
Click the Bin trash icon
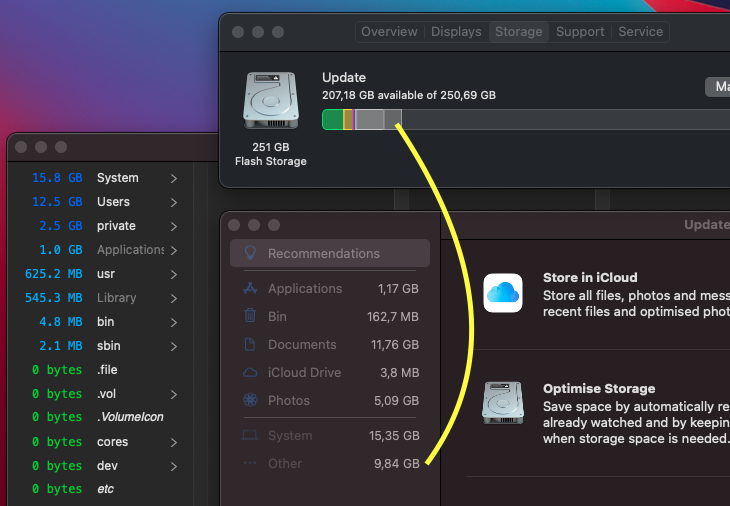coord(250,316)
